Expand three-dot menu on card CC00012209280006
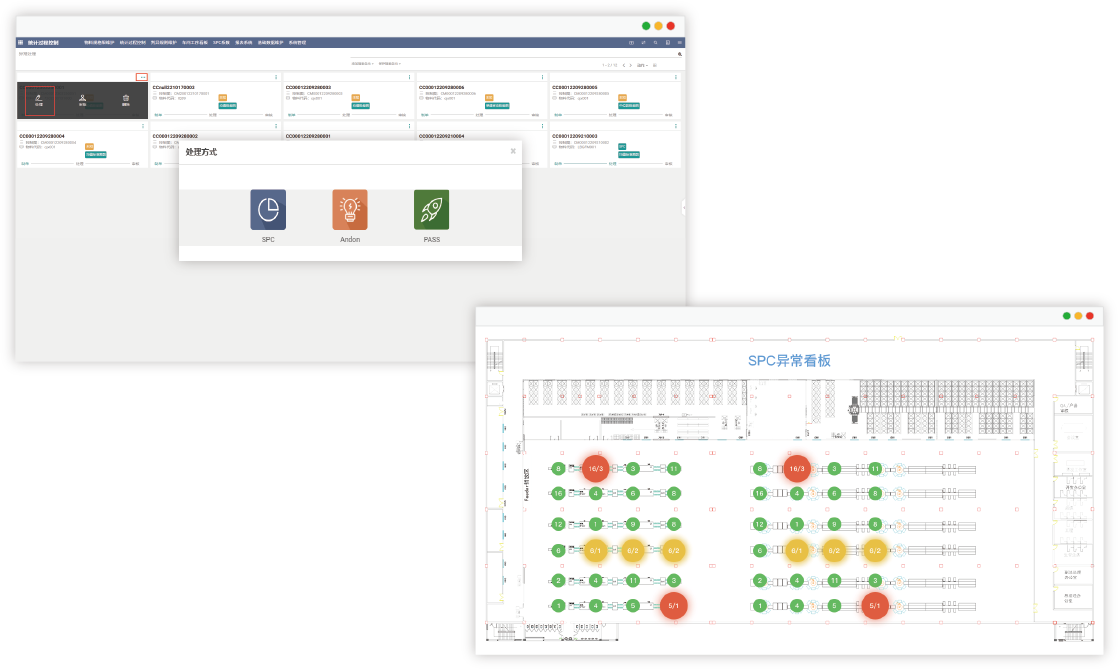The image size is (1118, 669). point(542,77)
